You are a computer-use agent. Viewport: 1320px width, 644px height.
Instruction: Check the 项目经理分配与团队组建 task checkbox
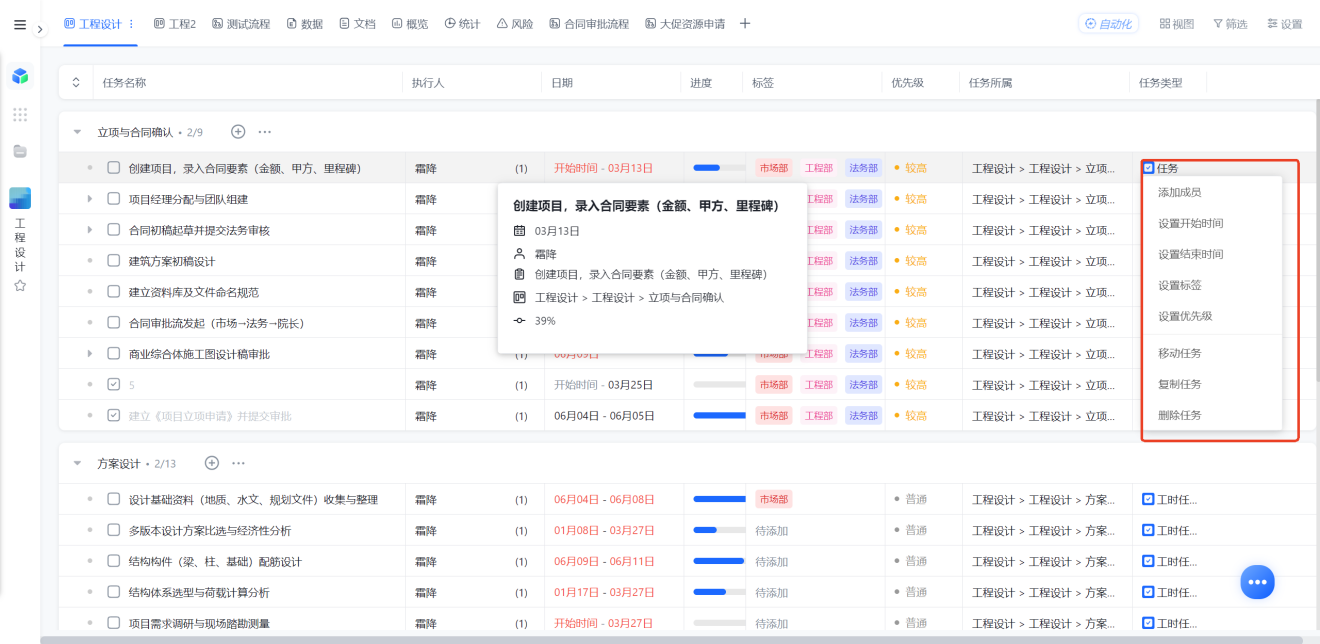(114, 199)
